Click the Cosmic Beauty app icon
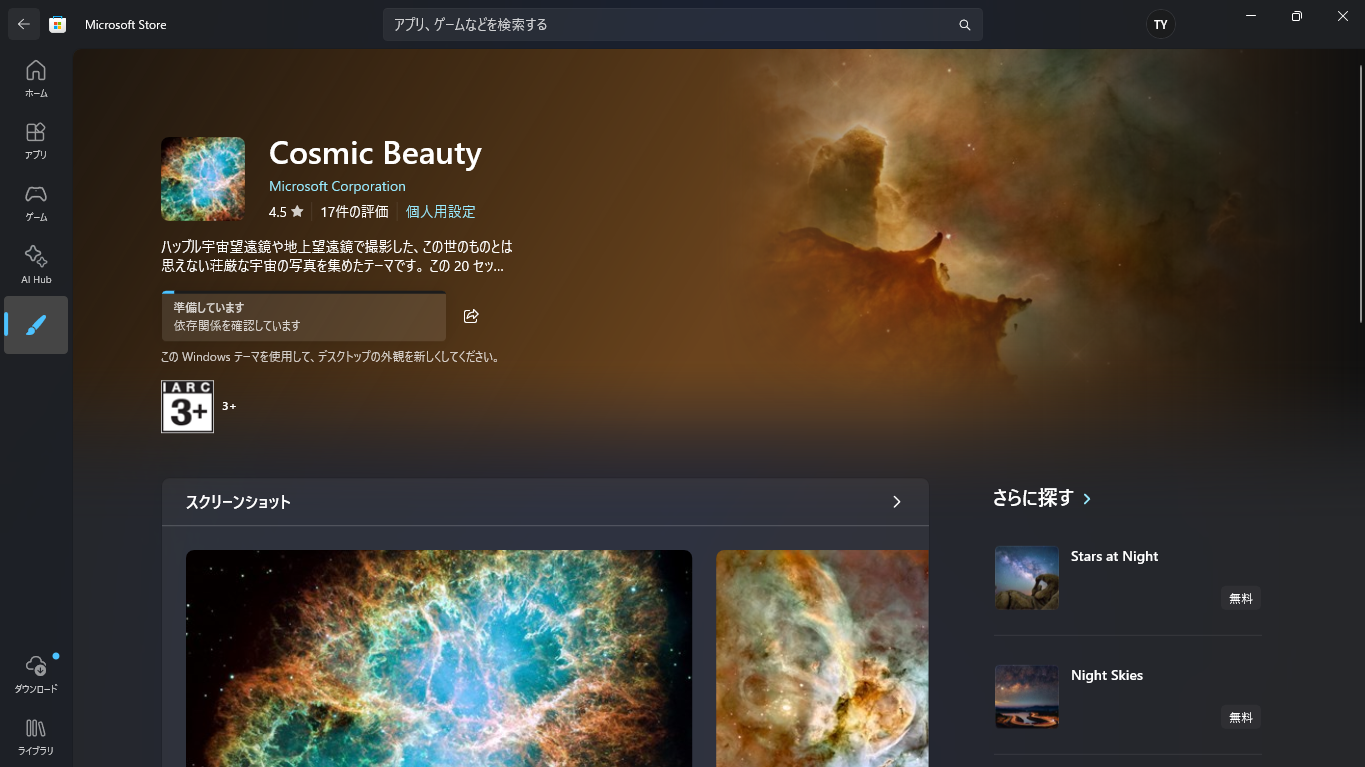The width and height of the screenshot is (1365, 767). [203, 179]
